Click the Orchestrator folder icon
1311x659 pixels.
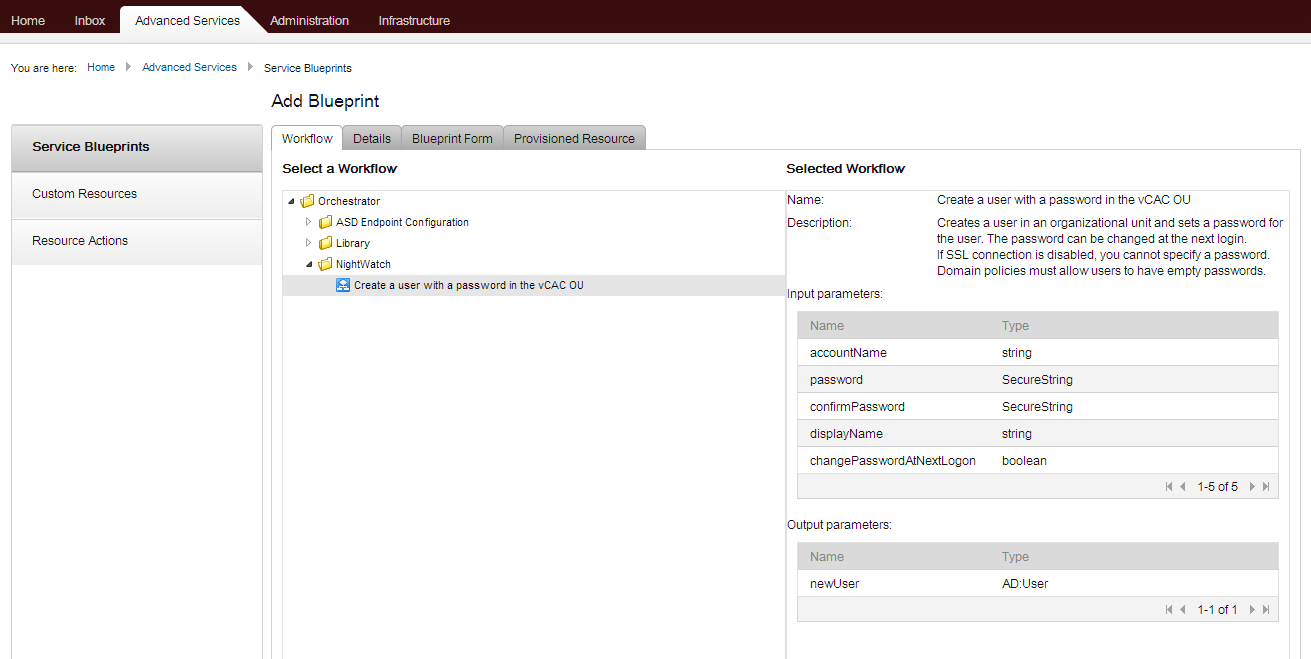tap(307, 200)
